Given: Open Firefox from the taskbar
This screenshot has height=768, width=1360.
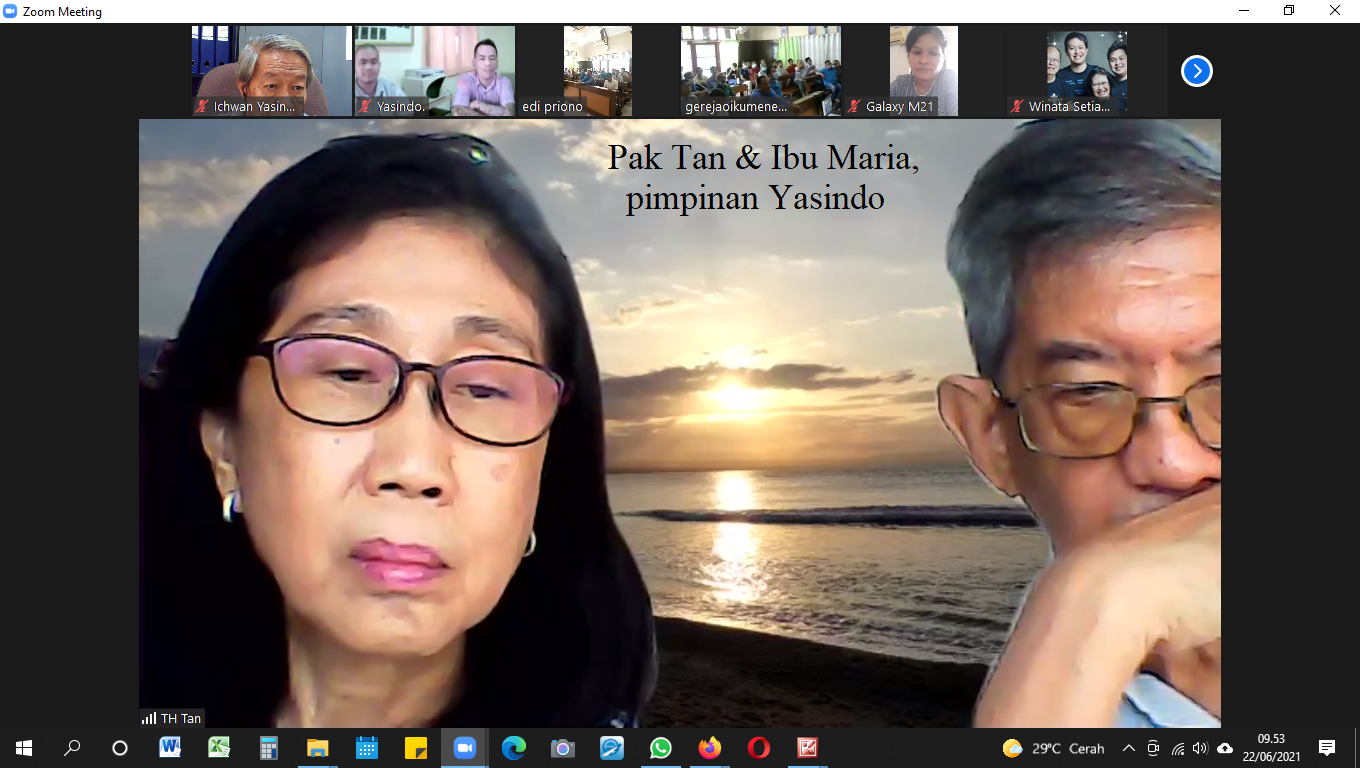Looking at the screenshot, I should tap(709, 748).
